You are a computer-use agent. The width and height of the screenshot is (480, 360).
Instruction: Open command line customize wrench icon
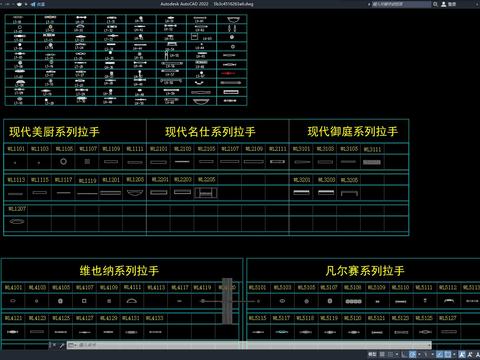coord(62,345)
